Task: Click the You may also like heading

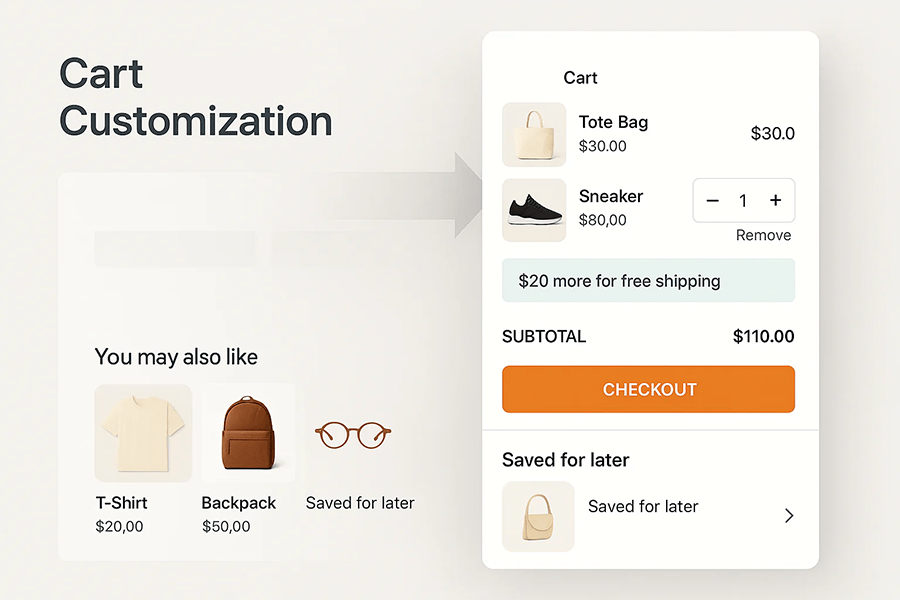Action: tap(176, 357)
